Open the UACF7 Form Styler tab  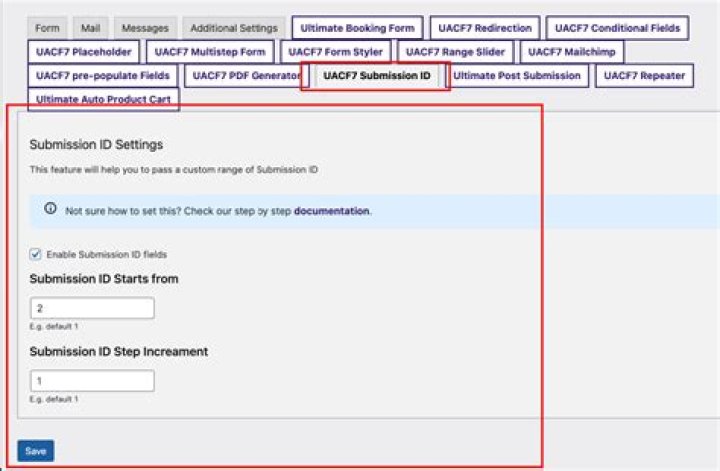335,52
